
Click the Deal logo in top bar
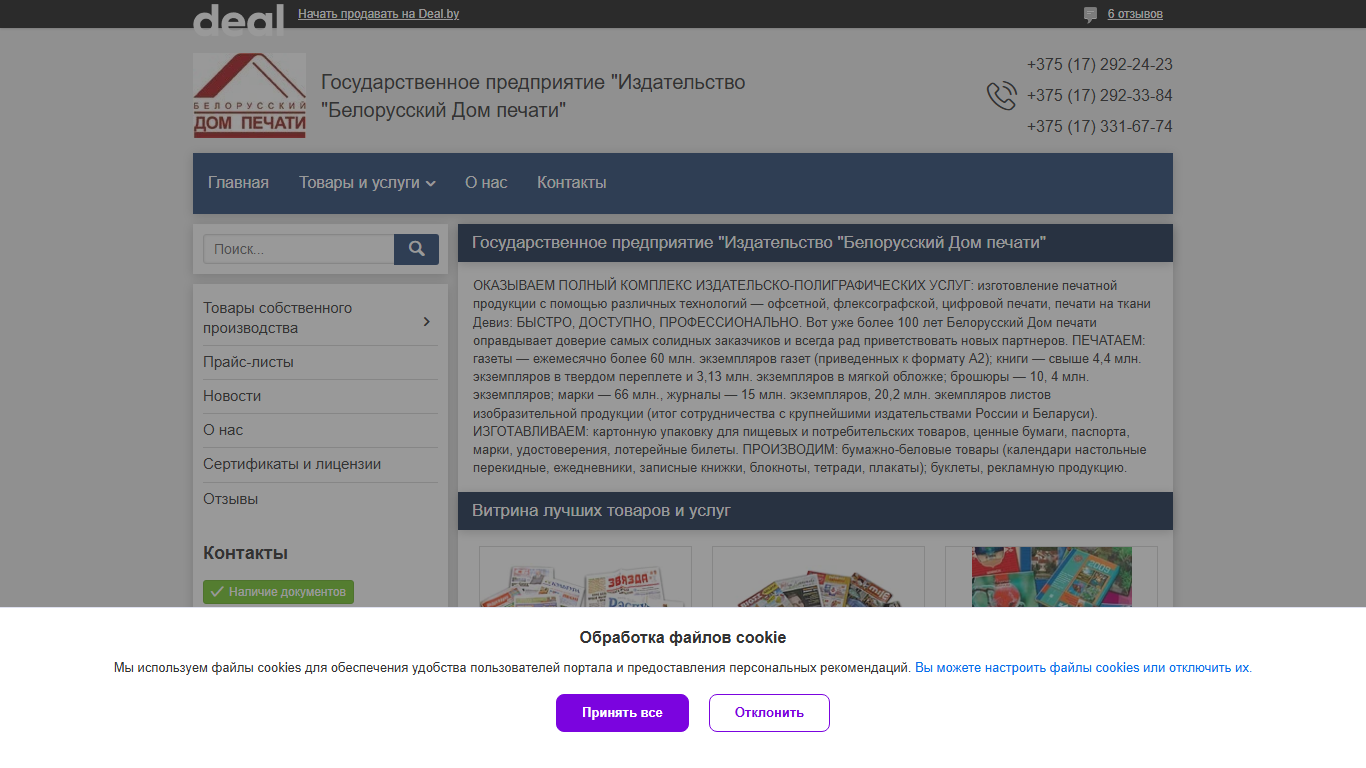238,18
